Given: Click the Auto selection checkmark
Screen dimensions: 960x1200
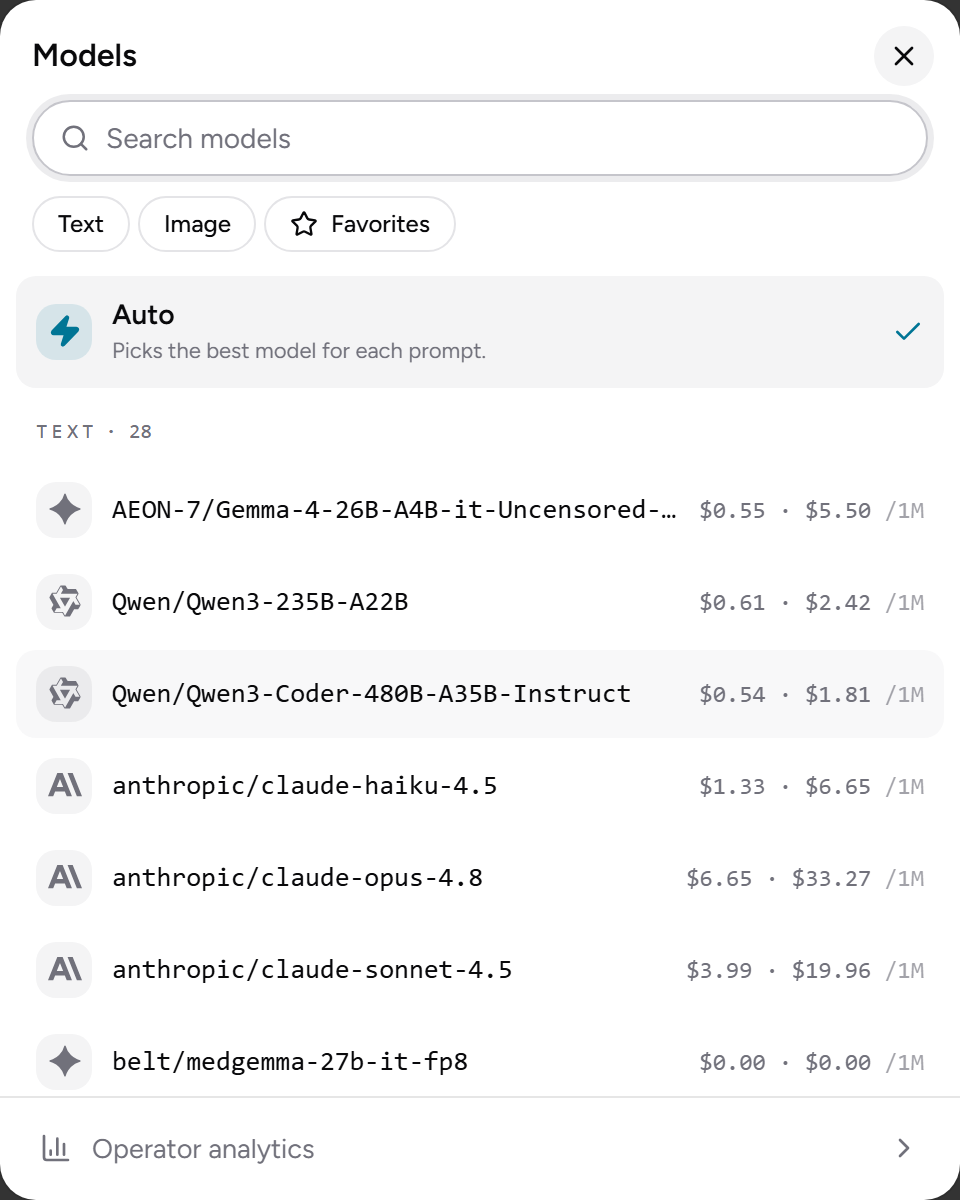Looking at the screenshot, I should click(x=908, y=332).
